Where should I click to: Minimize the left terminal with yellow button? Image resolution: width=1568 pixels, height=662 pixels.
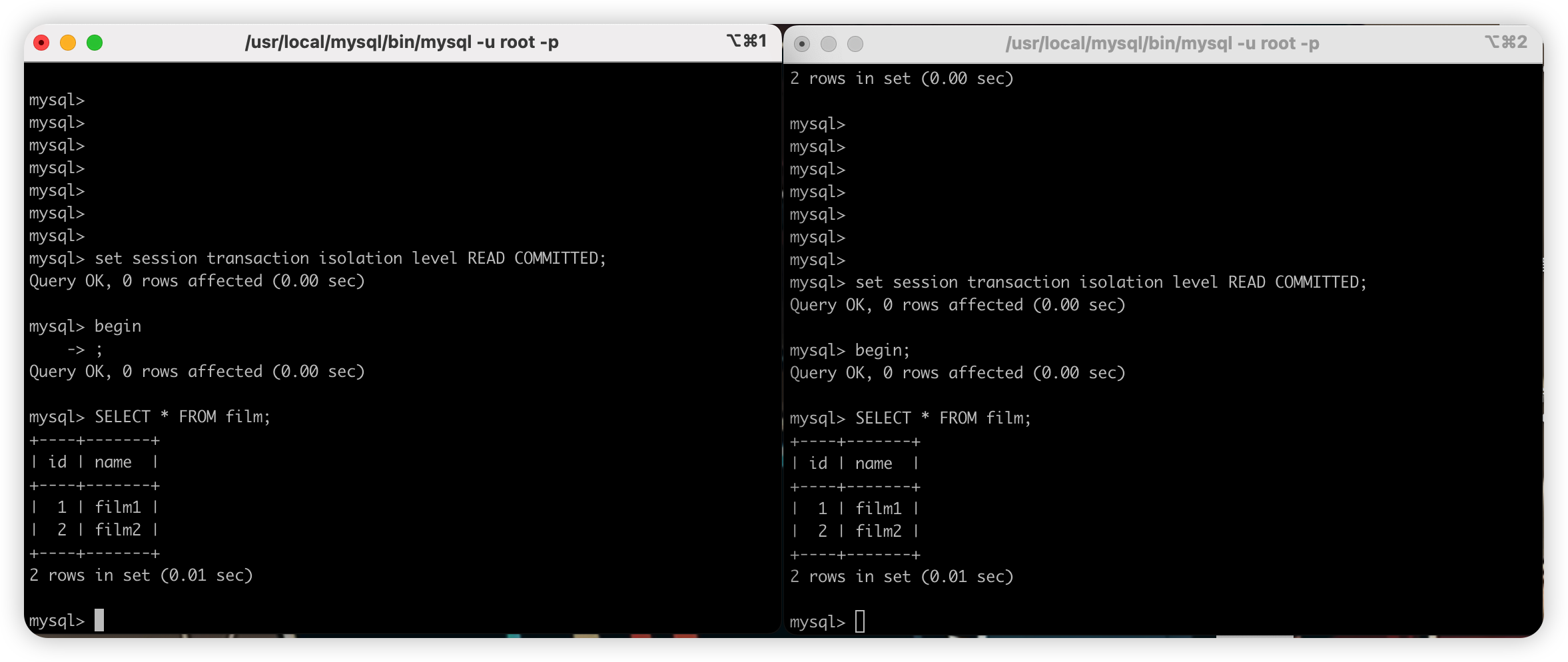point(68,43)
